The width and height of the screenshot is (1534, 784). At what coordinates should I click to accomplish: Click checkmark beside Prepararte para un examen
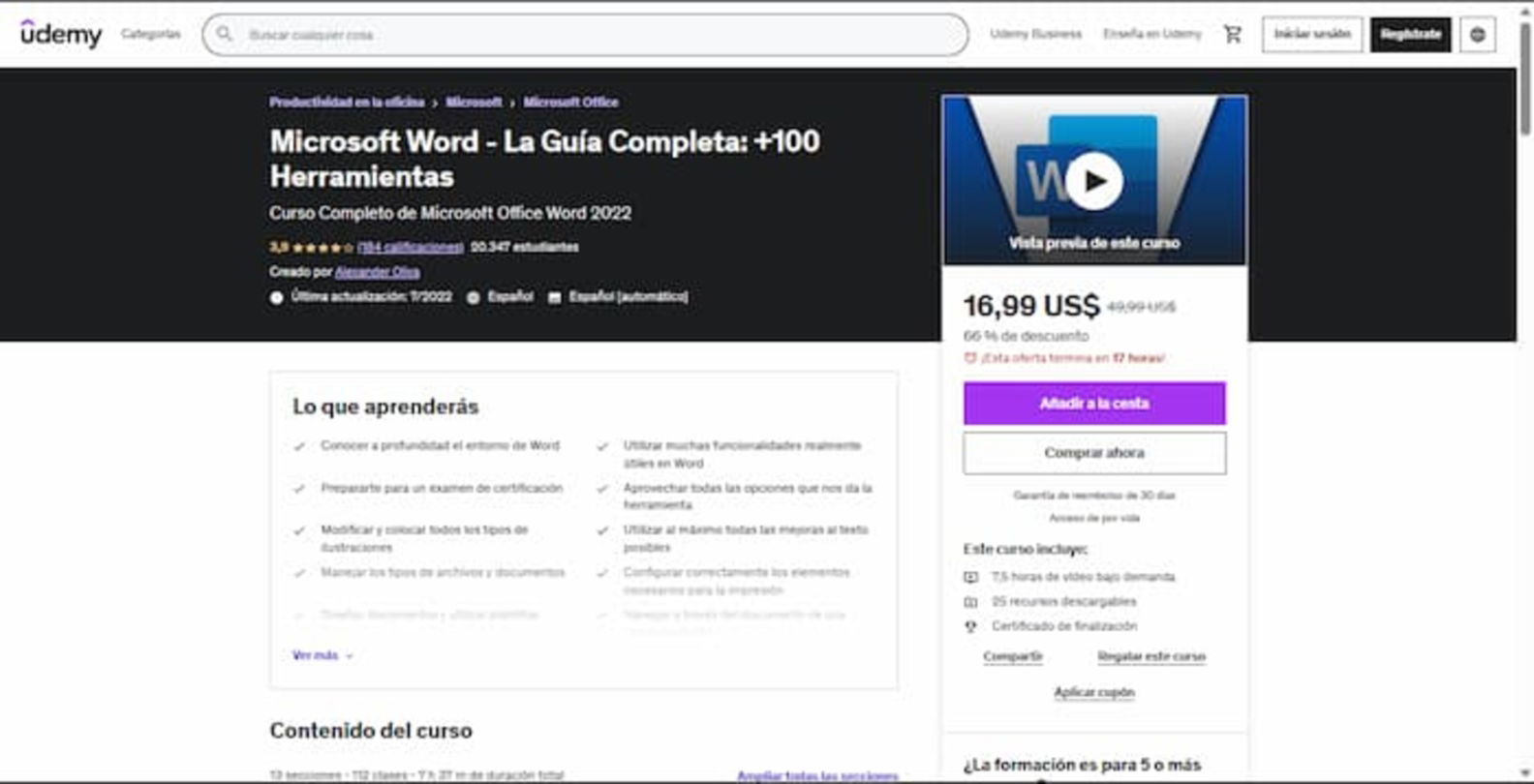point(299,489)
